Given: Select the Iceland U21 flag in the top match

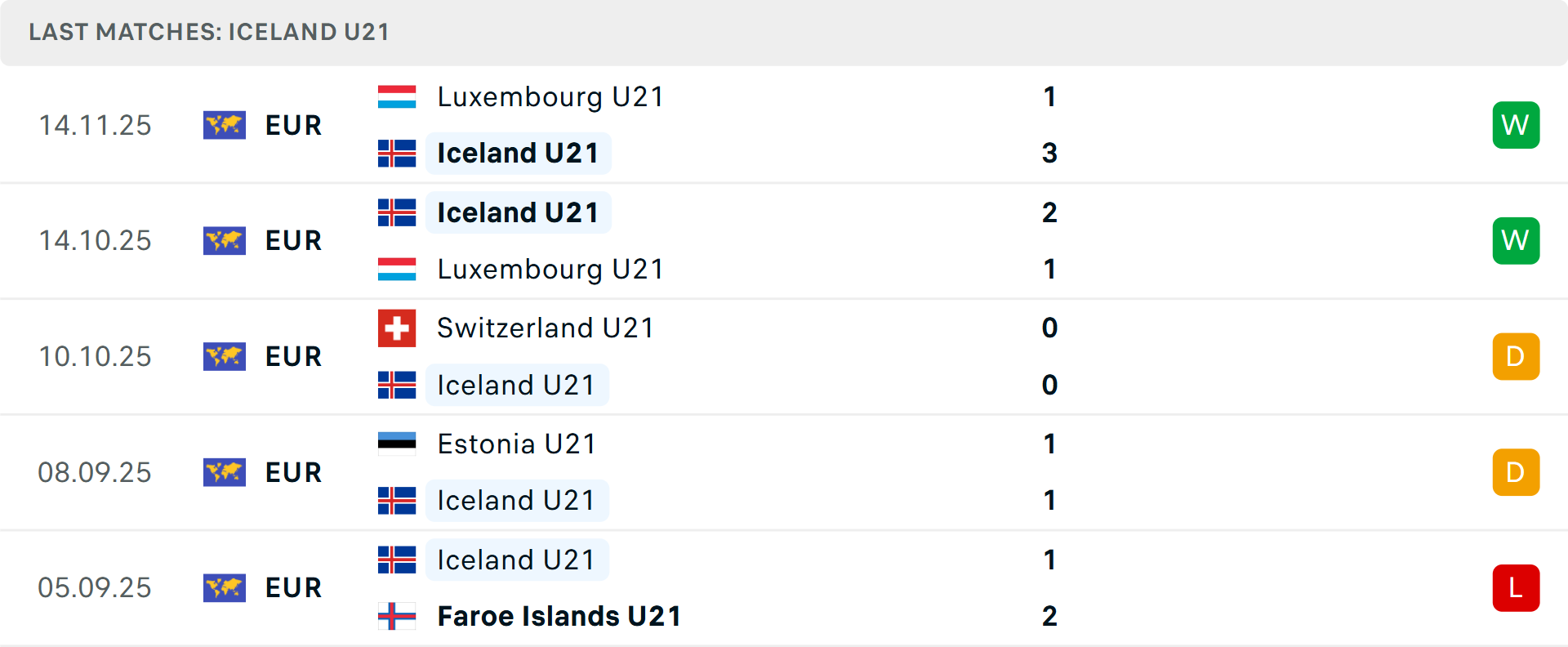Looking at the screenshot, I should [x=396, y=152].
